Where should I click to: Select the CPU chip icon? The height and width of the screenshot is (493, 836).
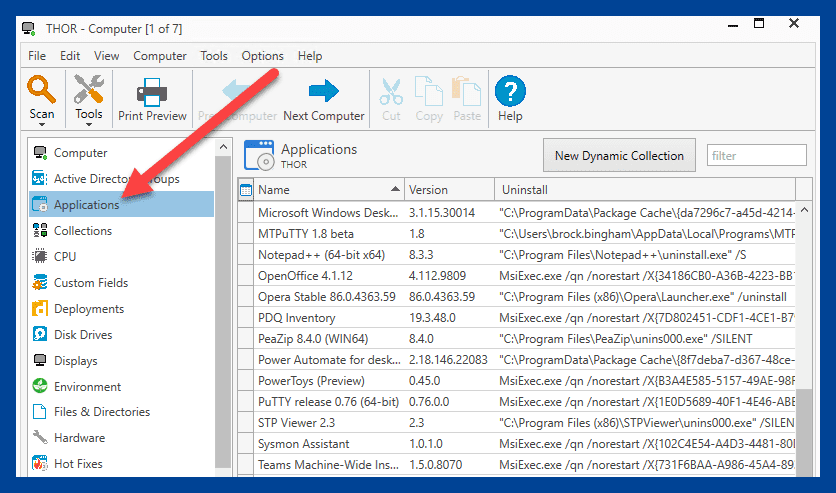(40, 256)
